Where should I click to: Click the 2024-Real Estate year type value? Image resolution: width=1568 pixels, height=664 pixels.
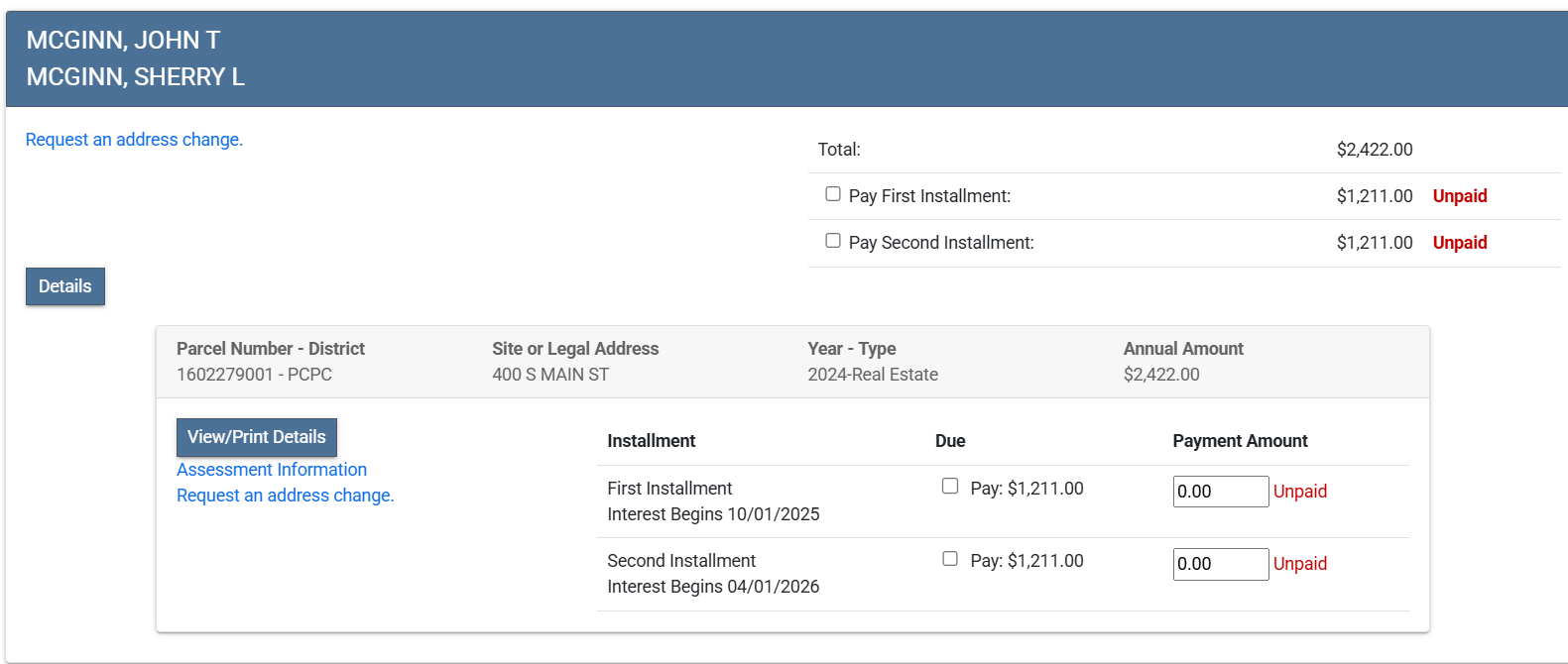coord(872,375)
